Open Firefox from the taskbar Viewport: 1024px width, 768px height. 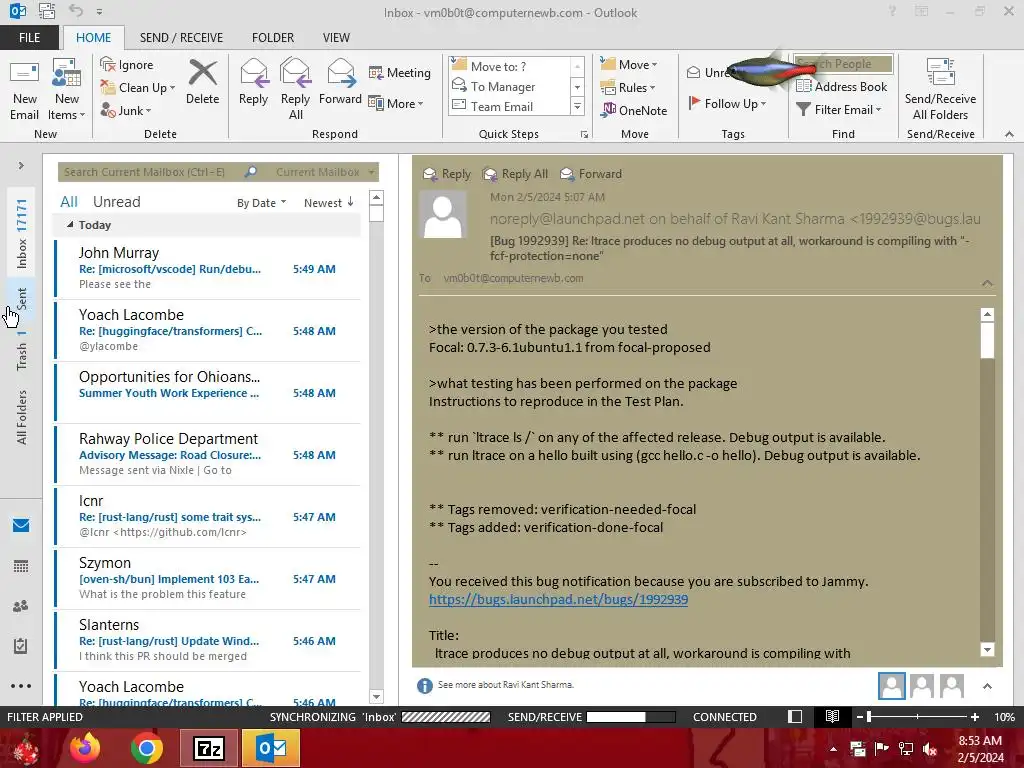tap(85, 748)
